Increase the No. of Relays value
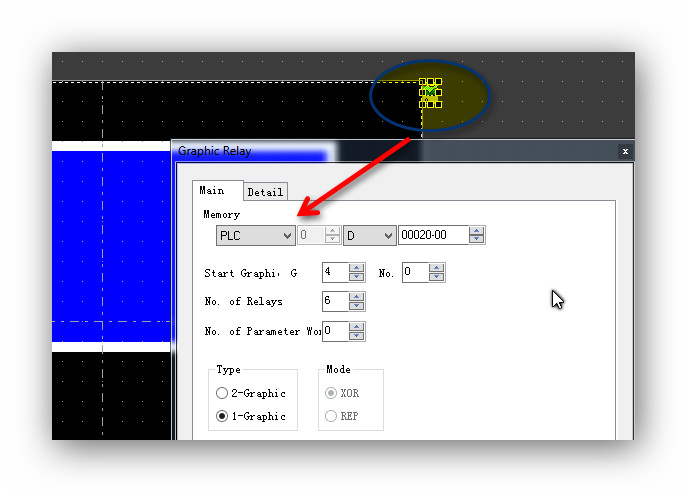This screenshot has width=687, height=492. point(357,297)
